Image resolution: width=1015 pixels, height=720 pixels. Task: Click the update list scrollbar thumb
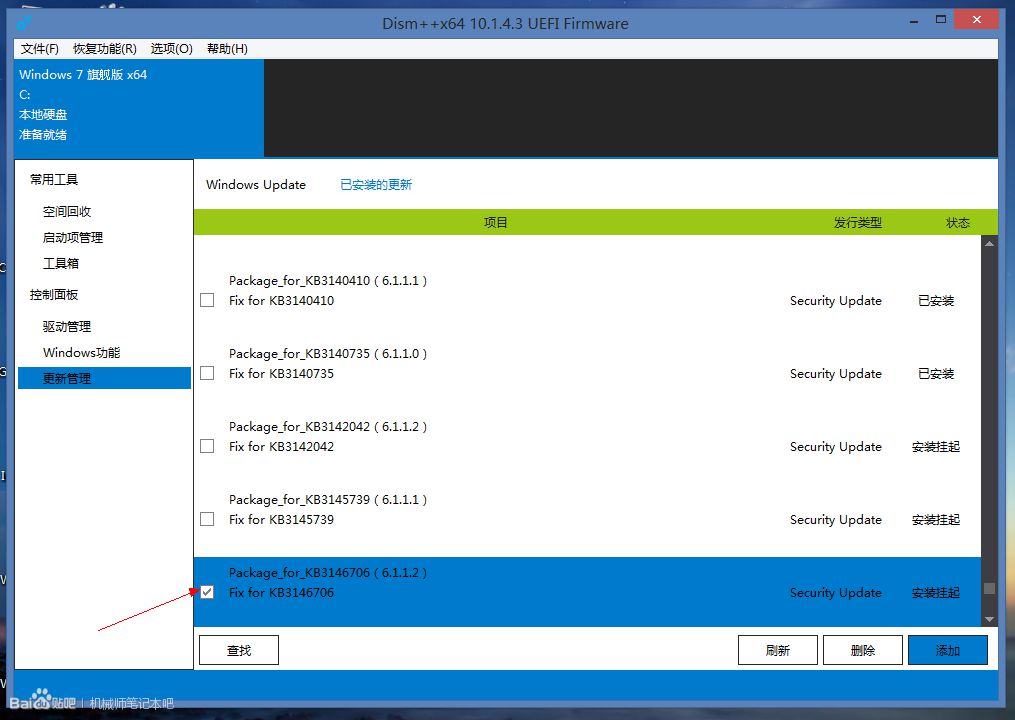coord(989,589)
